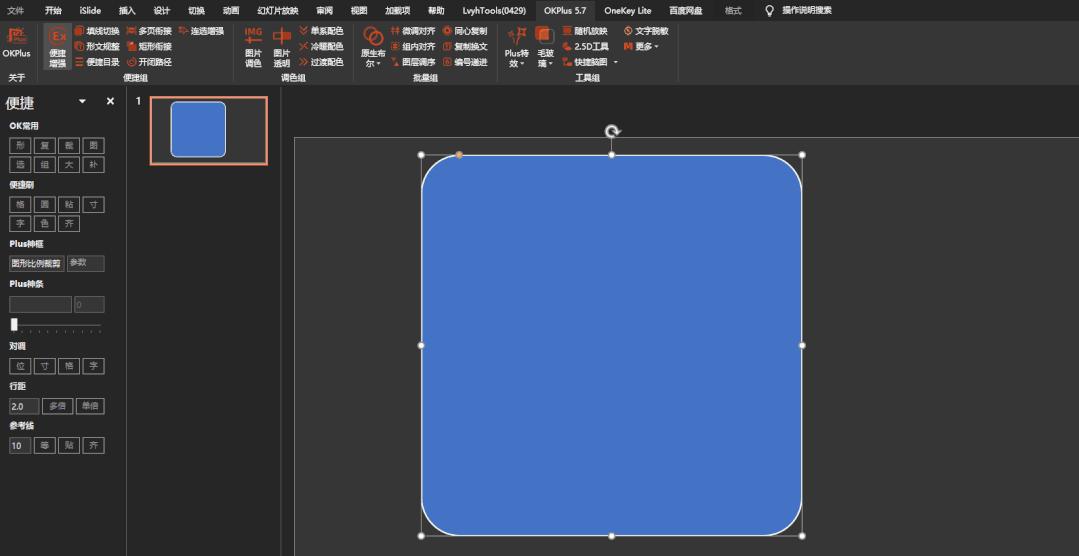
Task: Select the 2.5D工具 tool
Action: pyautogui.click(x=586, y=46)
